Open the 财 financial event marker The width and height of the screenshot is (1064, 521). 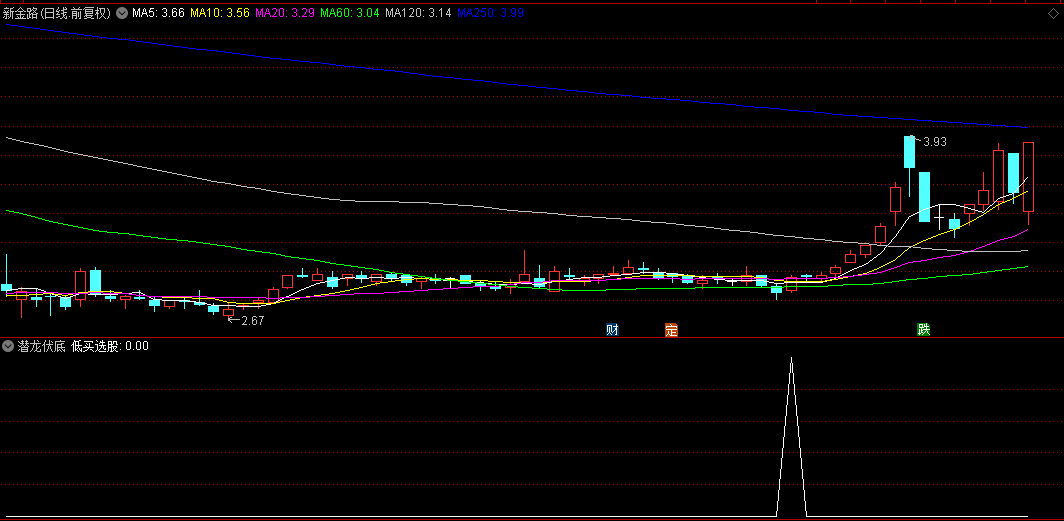[612, 330]
